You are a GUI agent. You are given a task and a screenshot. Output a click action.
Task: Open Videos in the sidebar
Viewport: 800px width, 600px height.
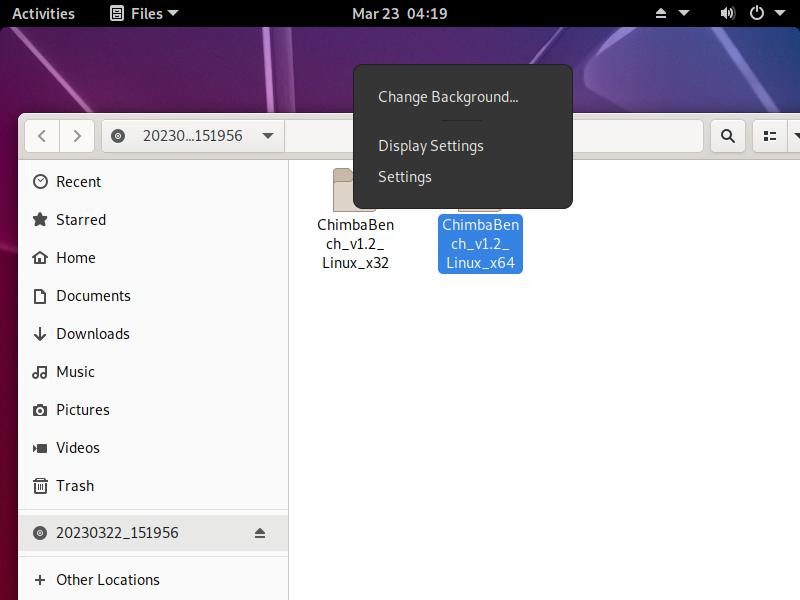point(153,448)
